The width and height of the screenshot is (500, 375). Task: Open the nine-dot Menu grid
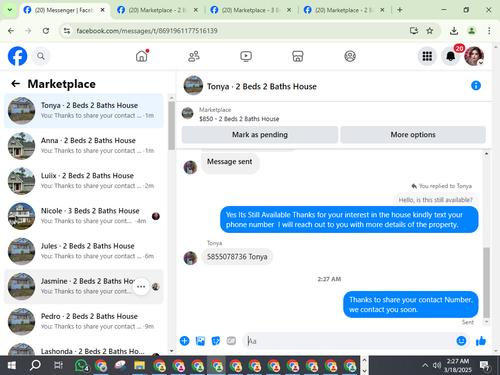[427, 56]
